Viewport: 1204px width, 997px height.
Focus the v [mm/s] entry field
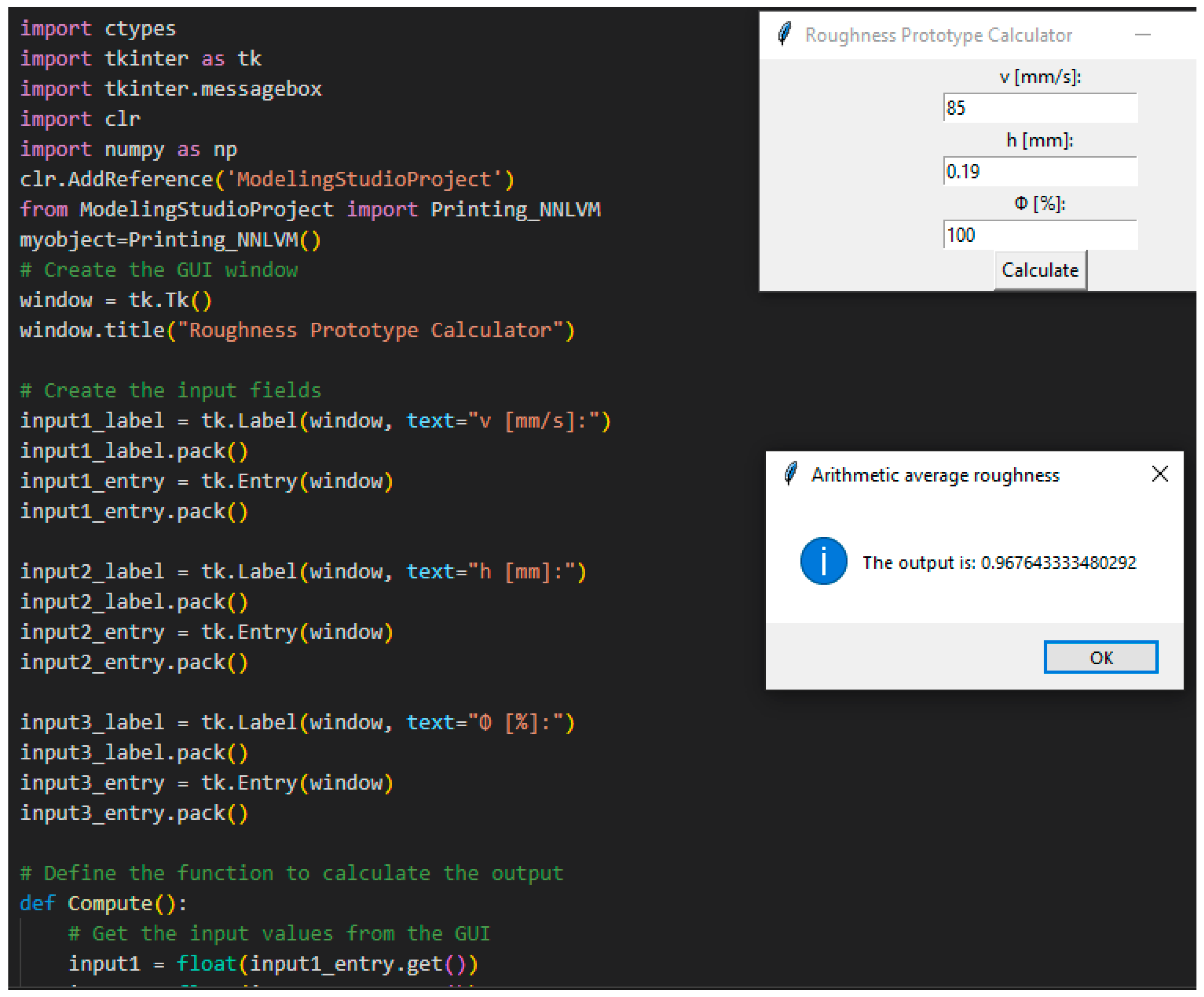click(1039, 108)
